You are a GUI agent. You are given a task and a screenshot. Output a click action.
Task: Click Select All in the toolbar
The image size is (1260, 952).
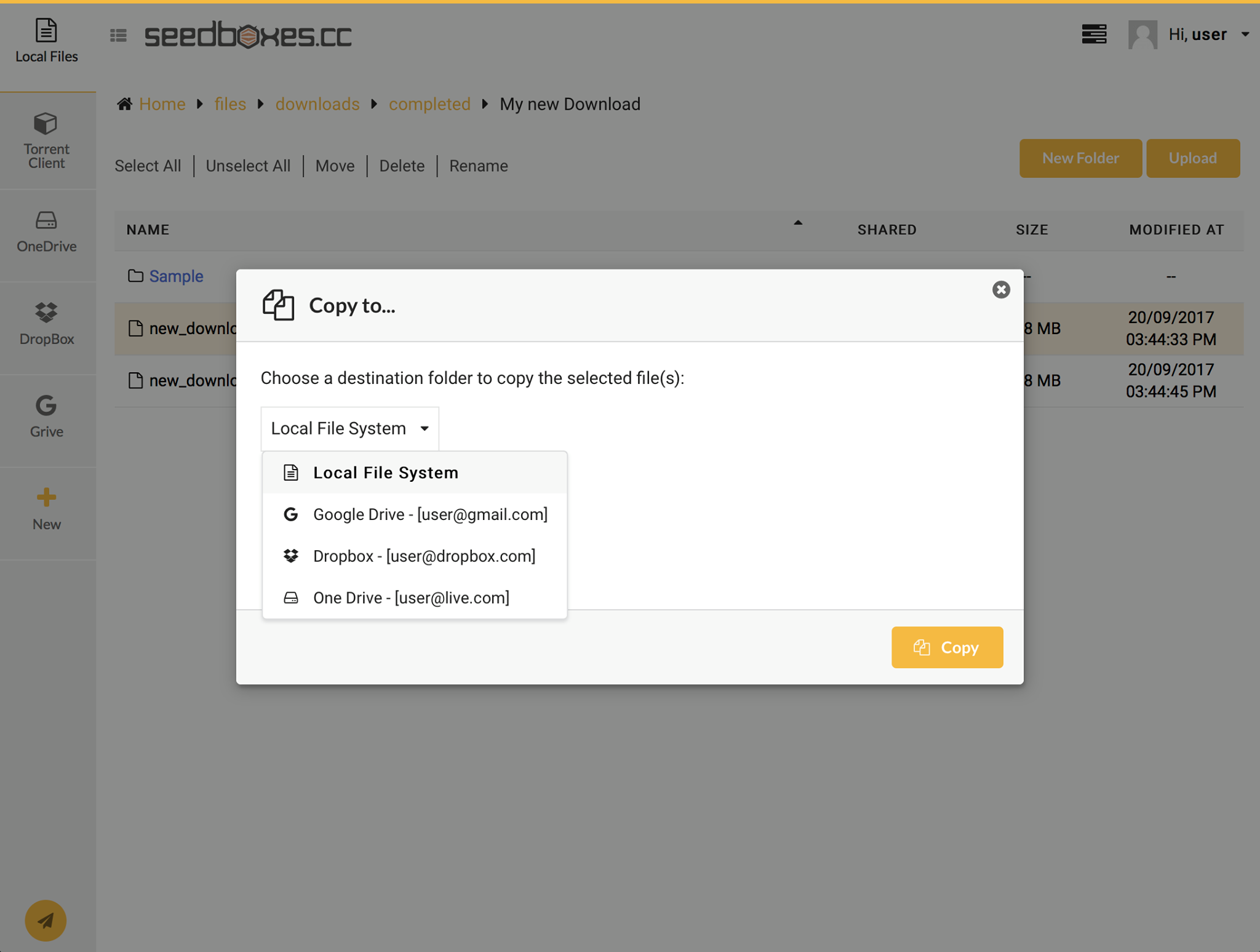pyautogui.click(x=148, y=166)
